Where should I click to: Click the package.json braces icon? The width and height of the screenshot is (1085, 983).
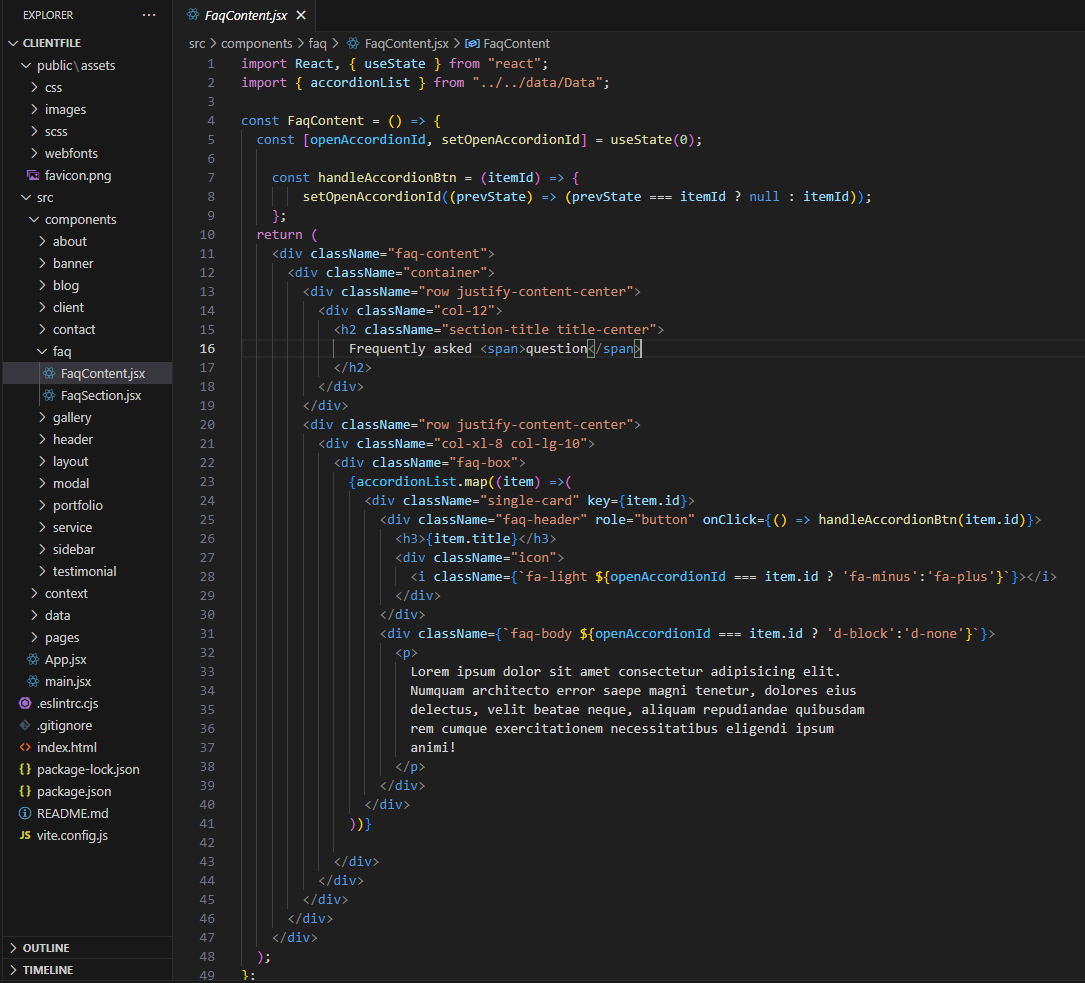coord(25,791)
